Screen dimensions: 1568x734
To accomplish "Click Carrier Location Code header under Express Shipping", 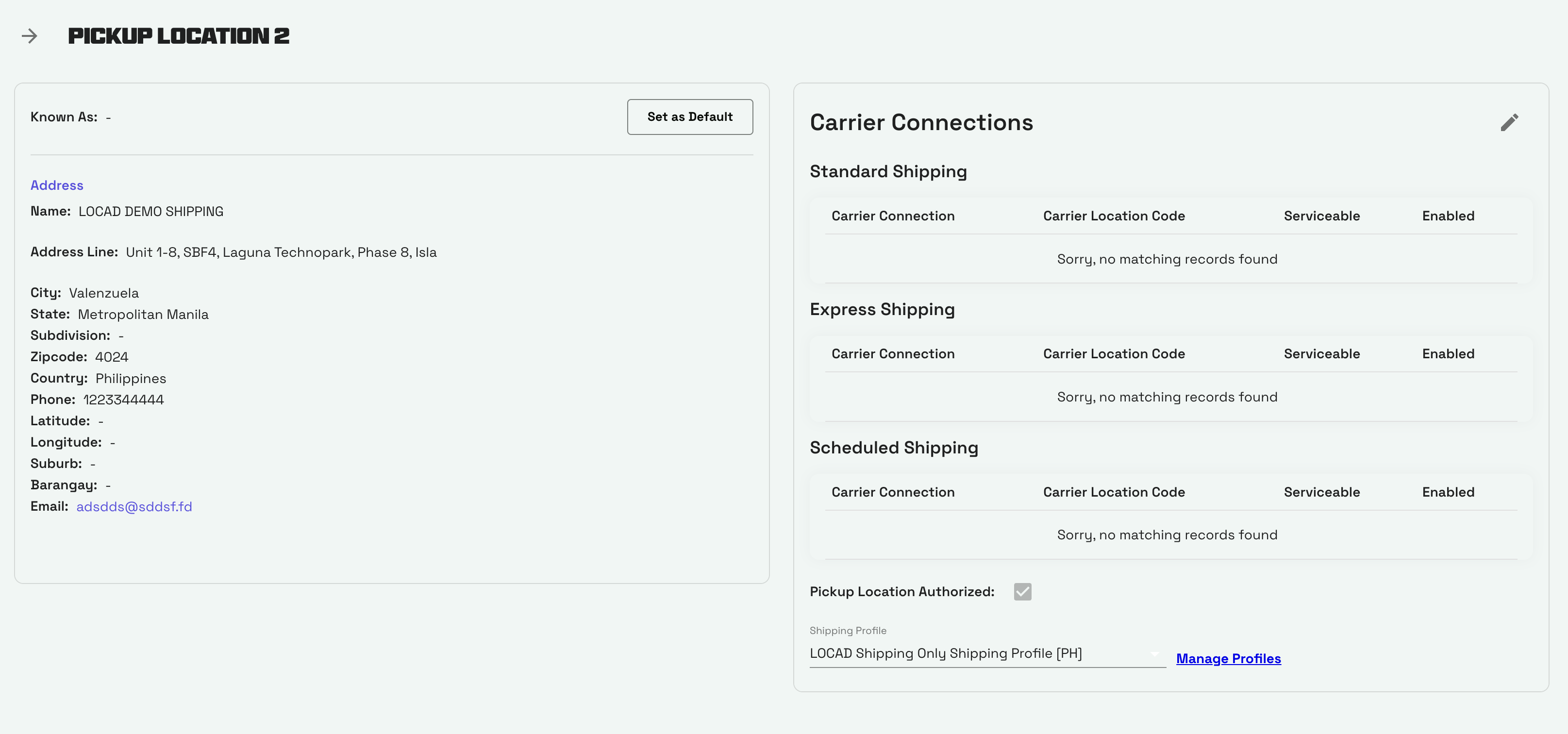I will 1113,353.
